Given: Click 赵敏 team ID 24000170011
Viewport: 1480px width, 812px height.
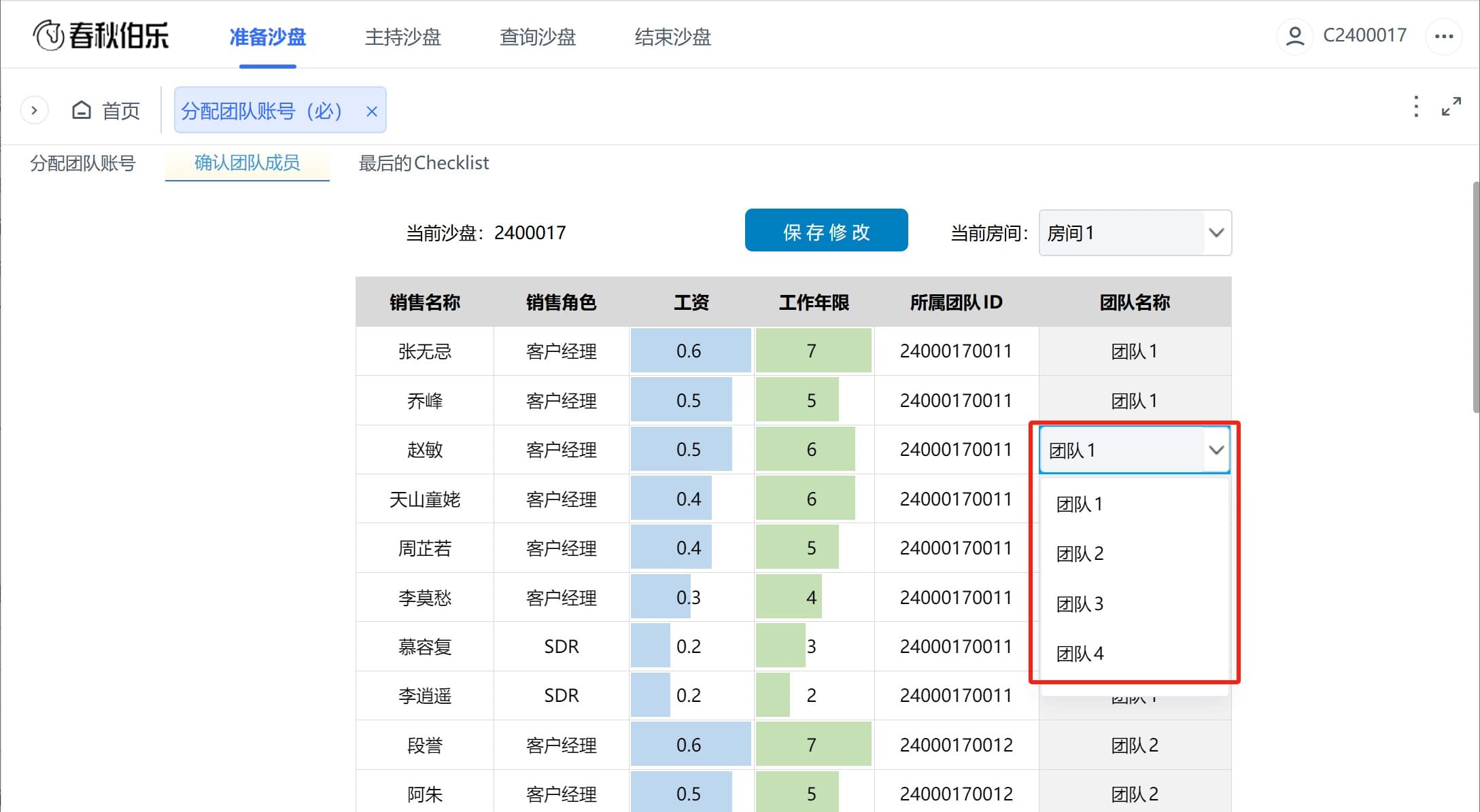Looking at the screenshot, I should tap(957, 450).
